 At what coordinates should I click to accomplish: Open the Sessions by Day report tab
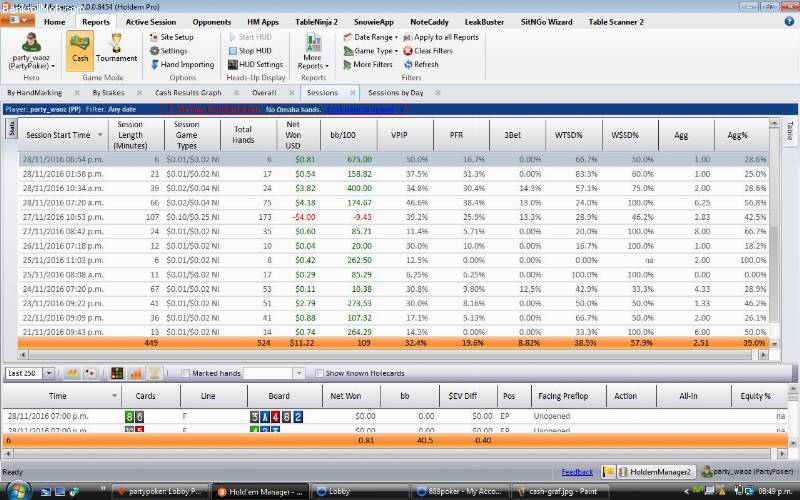click(395, 93)
